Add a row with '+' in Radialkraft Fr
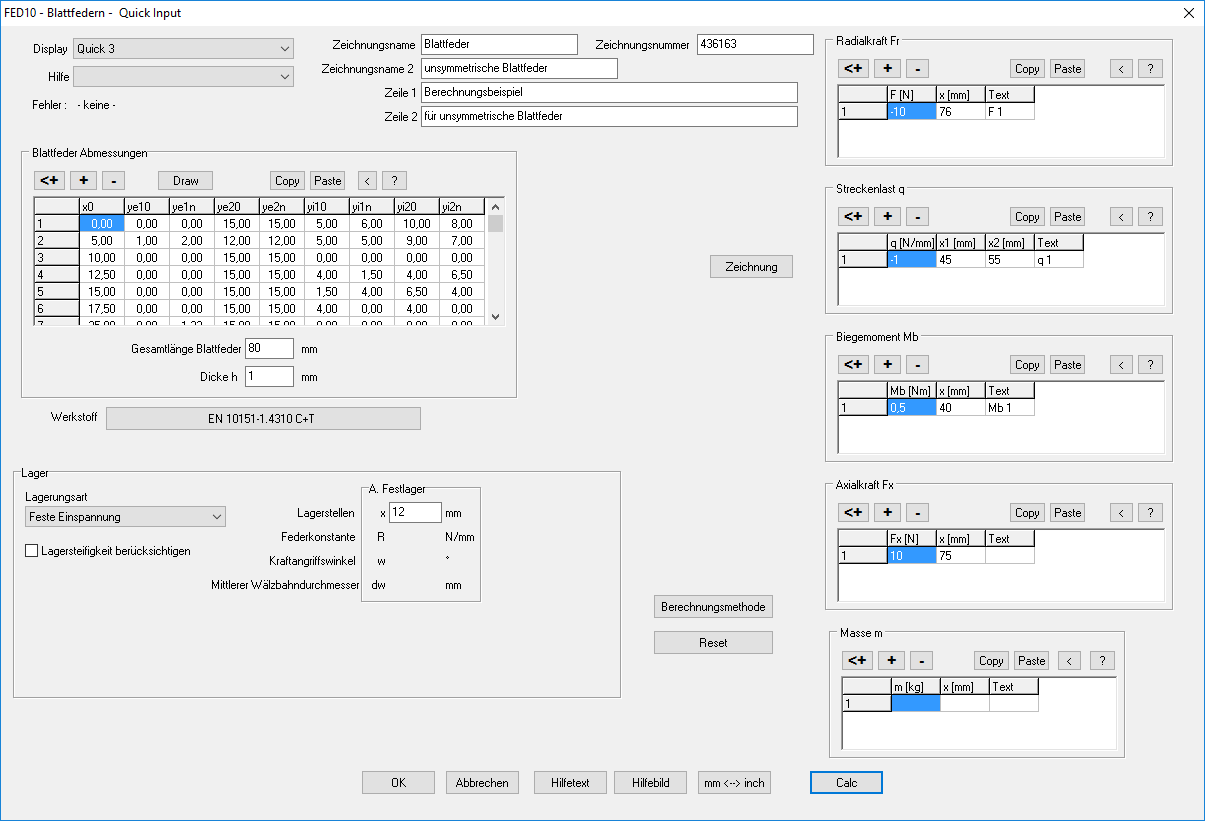 click(887, 69)
